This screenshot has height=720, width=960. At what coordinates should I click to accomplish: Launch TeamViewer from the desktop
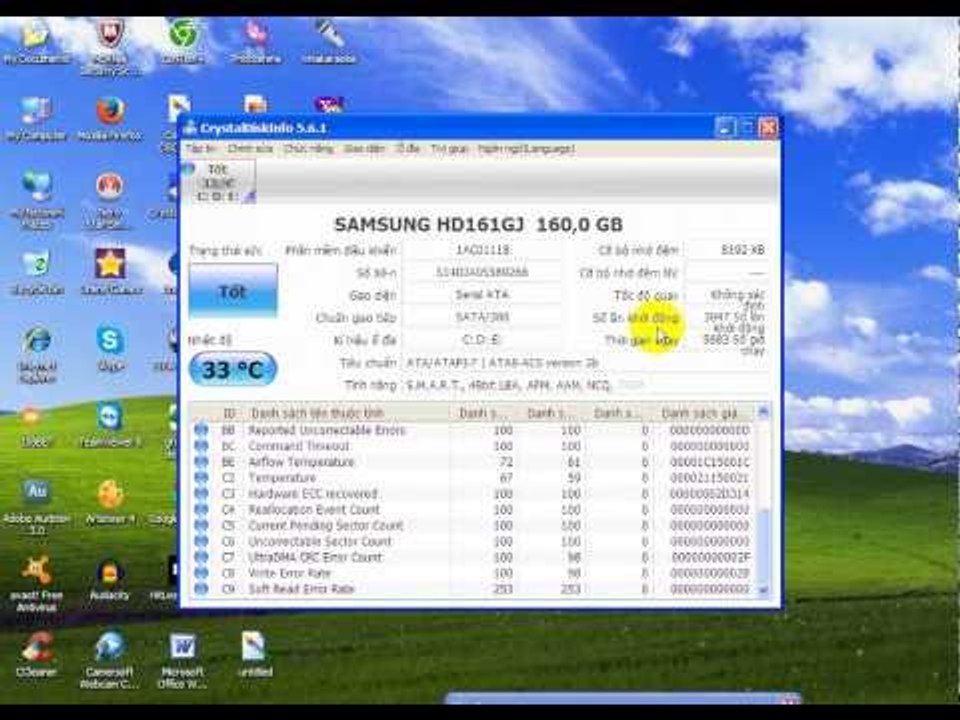(110, 424)
